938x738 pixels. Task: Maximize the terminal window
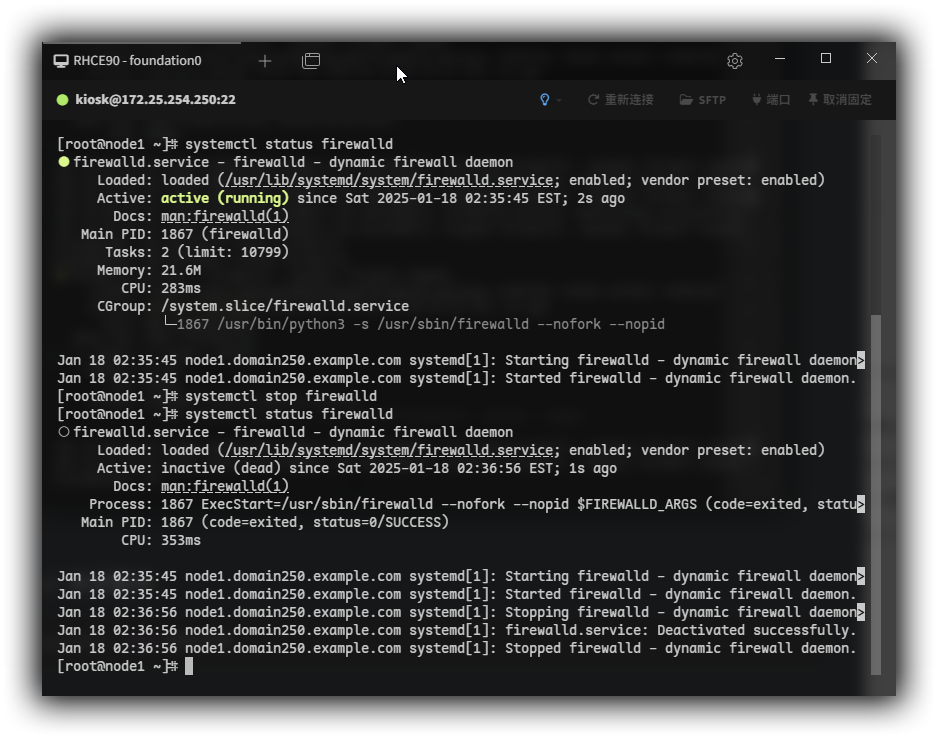tap(826, 59)
